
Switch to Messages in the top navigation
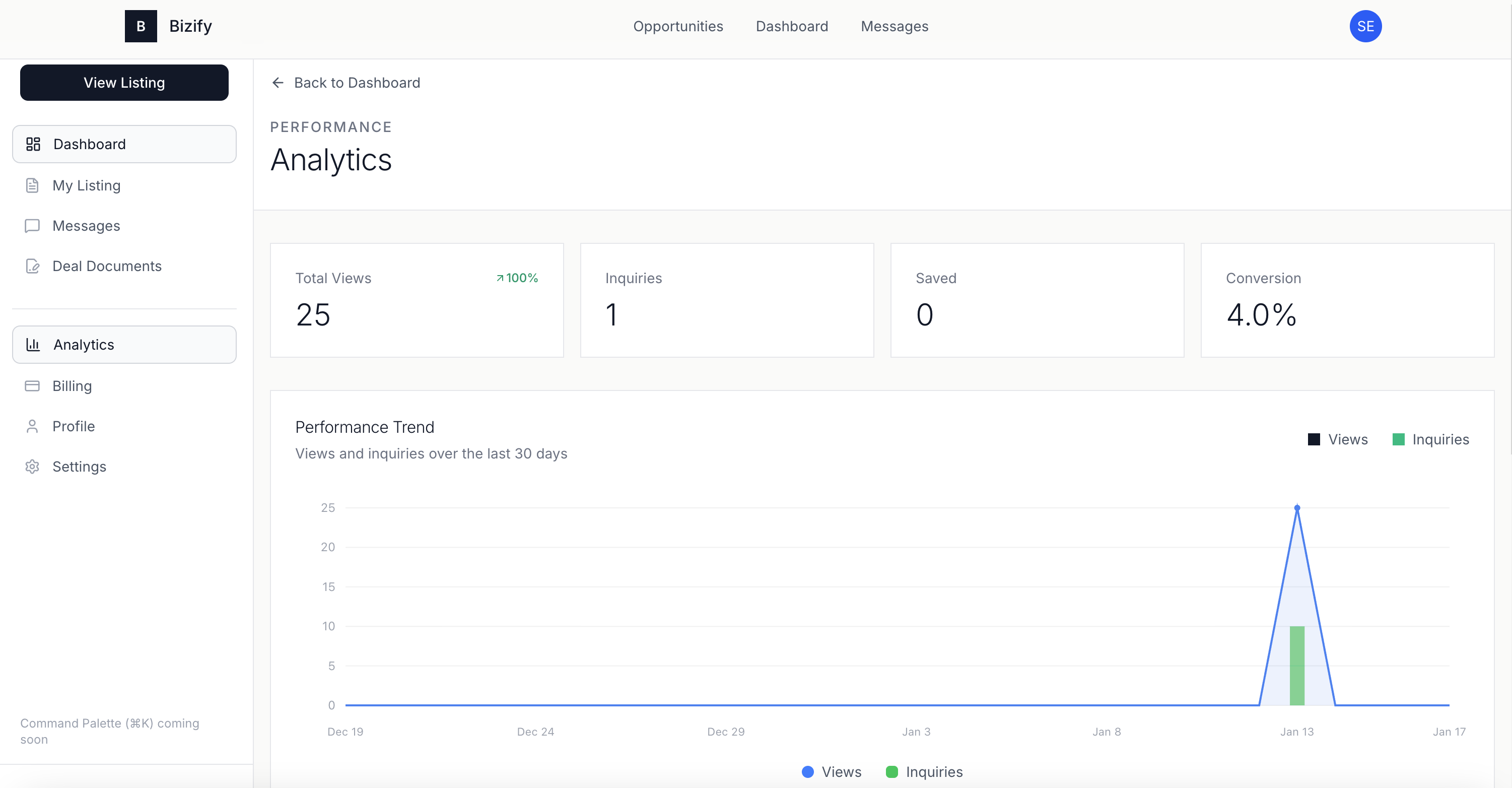894,26
